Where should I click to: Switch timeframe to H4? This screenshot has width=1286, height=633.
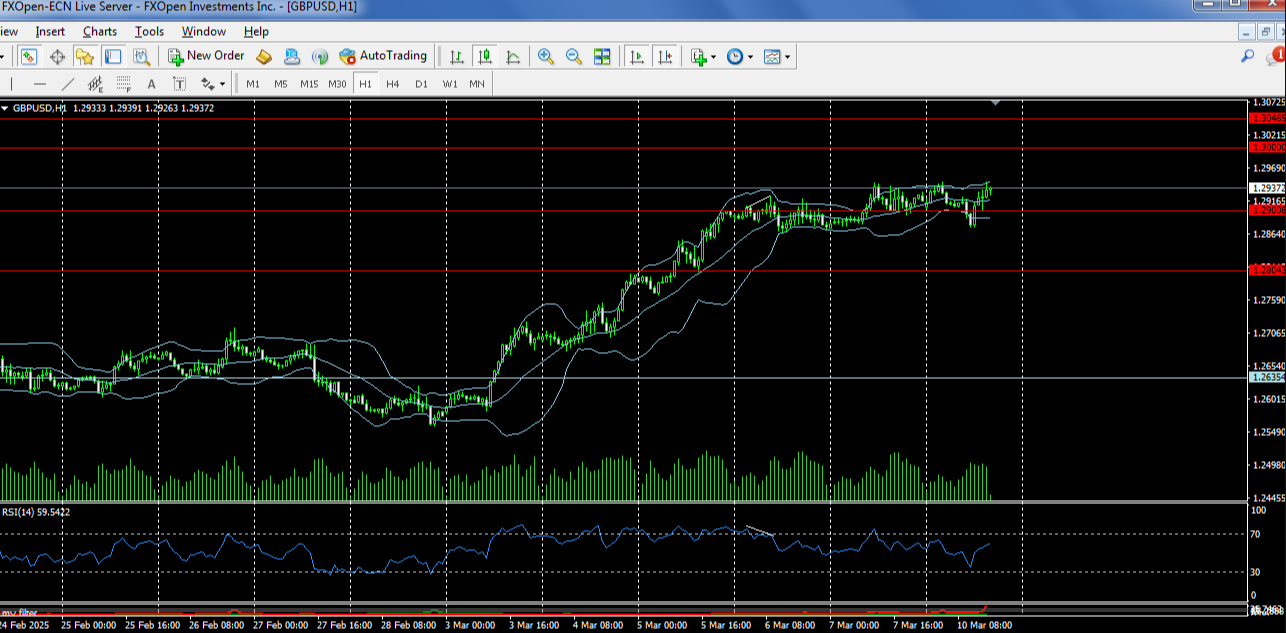pos(393,84)
